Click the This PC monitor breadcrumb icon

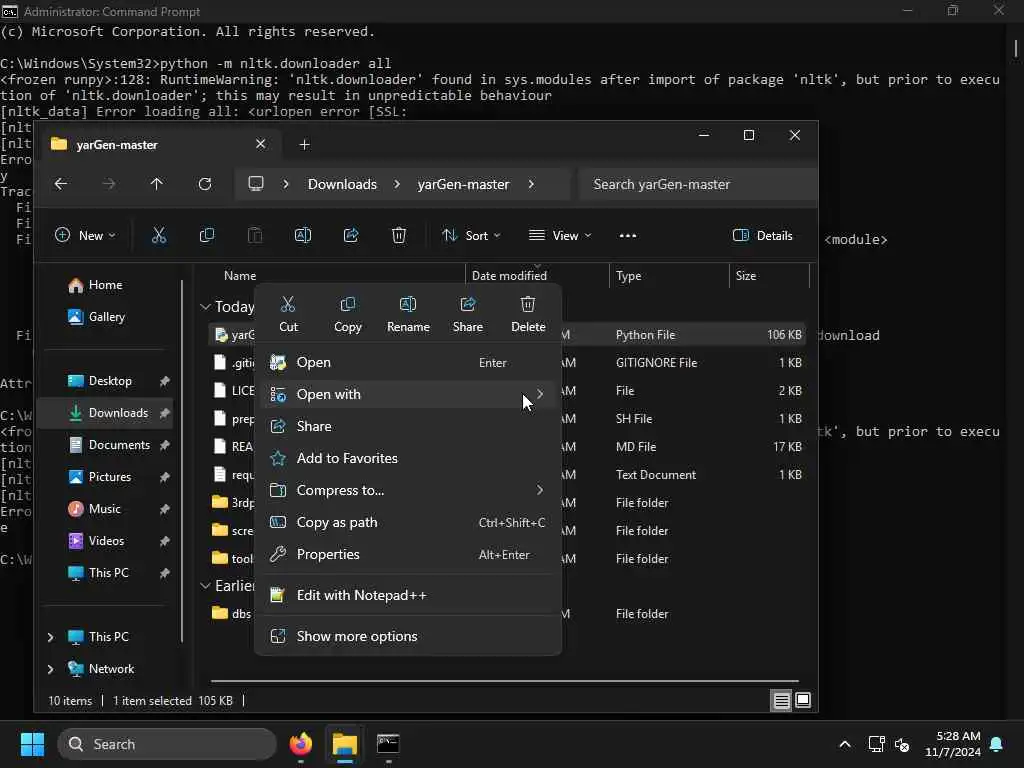pyautogui.click(x=256, y=184)
